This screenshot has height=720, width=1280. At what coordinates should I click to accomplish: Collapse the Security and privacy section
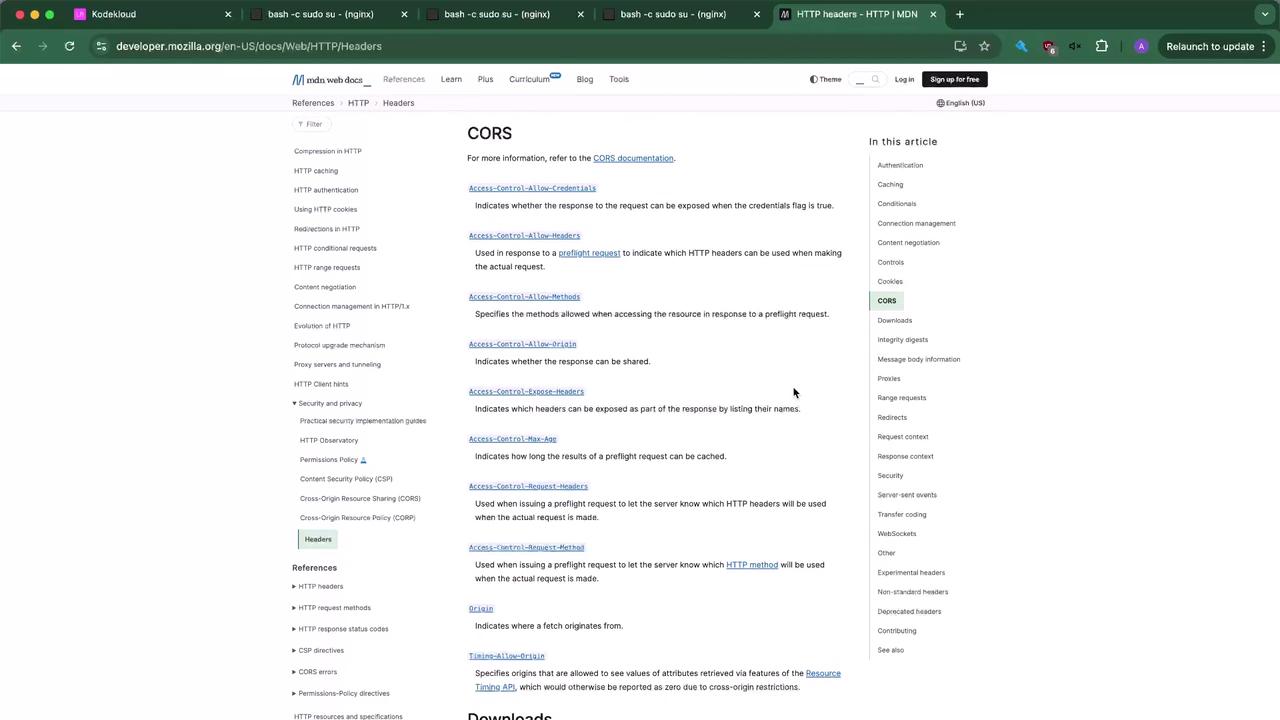(329, 403)
